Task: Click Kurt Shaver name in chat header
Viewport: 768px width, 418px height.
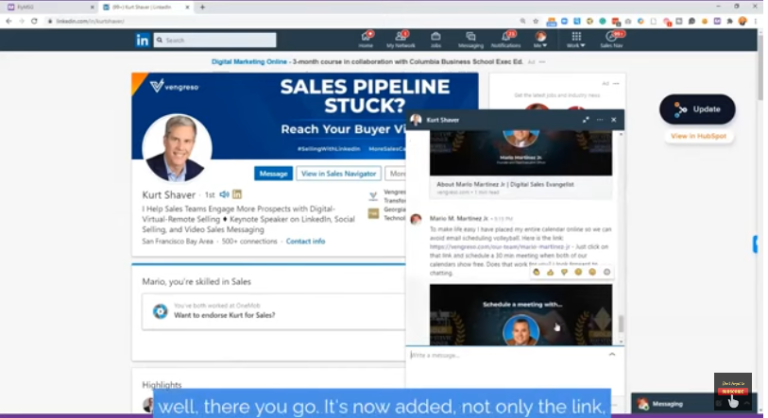Action: click(x=443, y=120)
